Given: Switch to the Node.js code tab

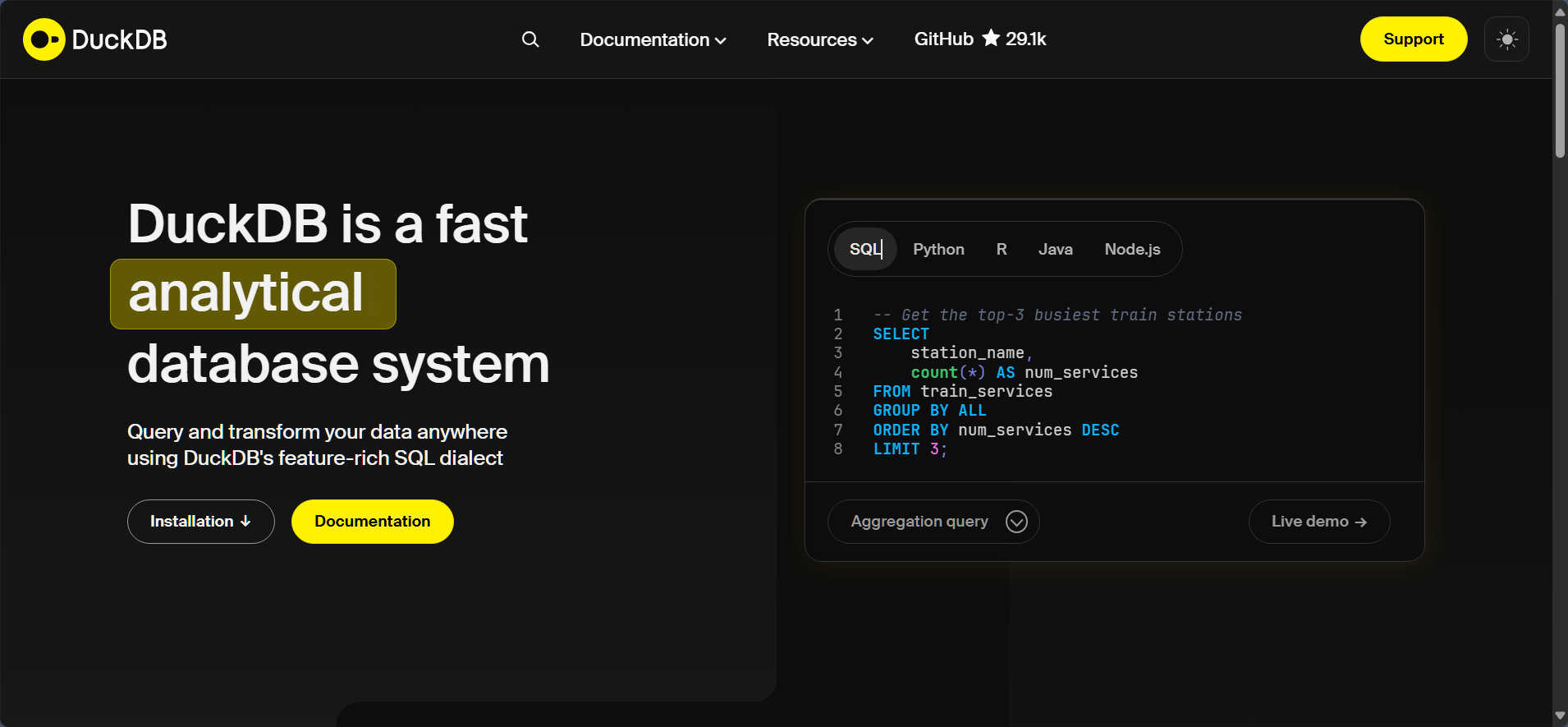Looking at the screenshot, I should click(1132, 249).
